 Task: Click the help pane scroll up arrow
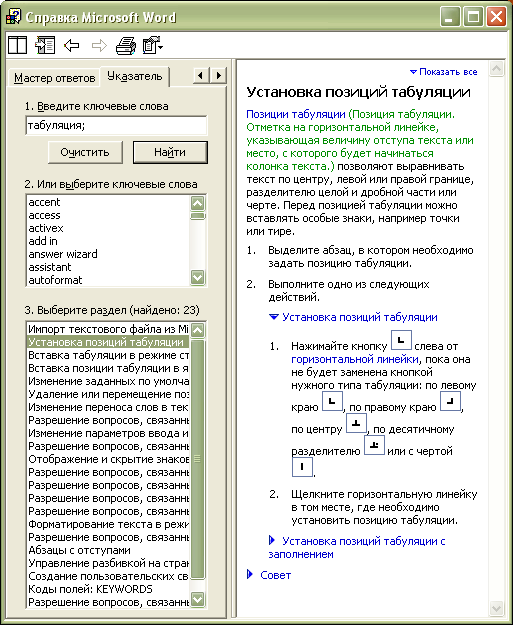(x=496, y=69)
